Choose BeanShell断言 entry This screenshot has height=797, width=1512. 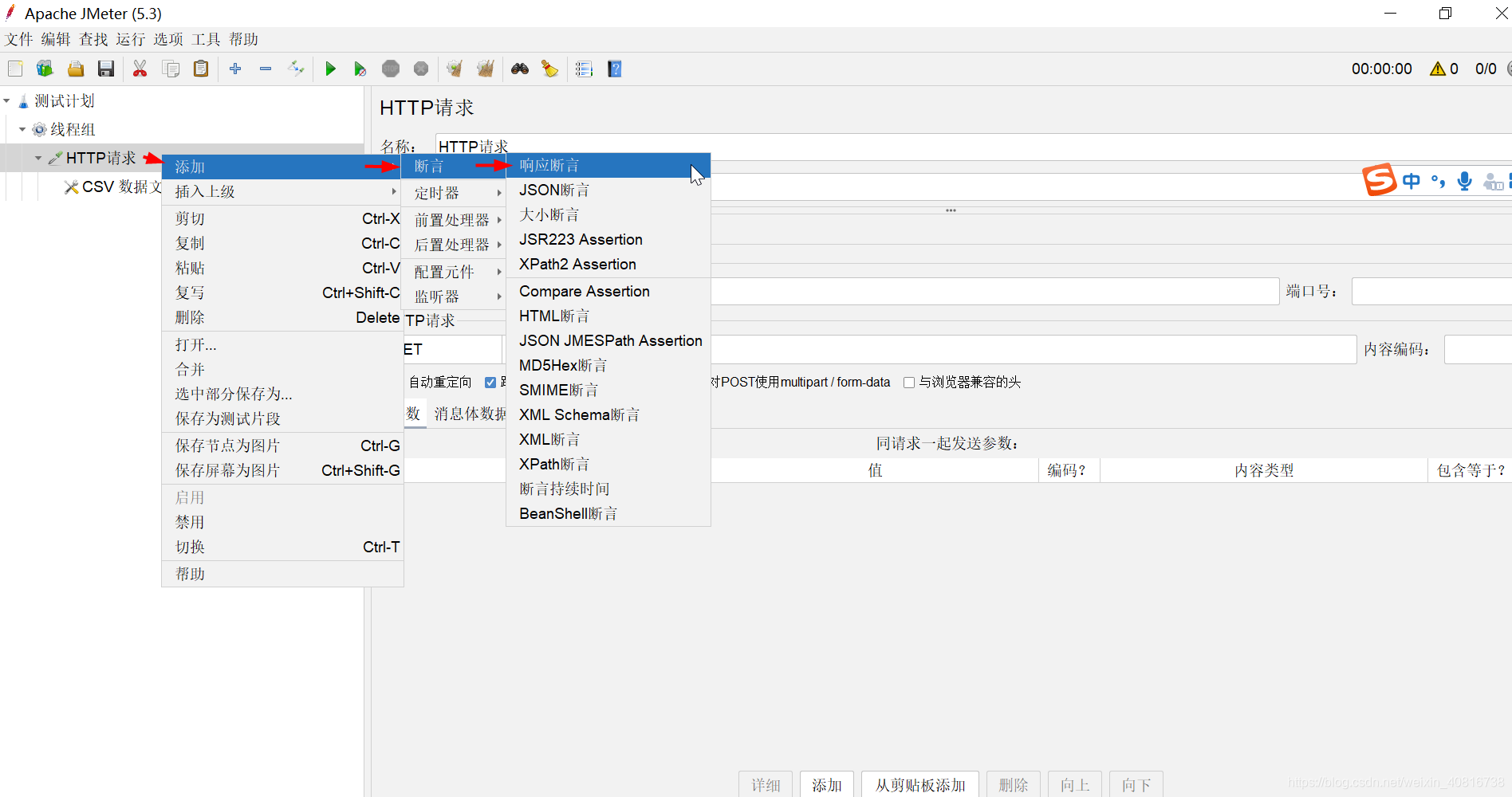pyautogui.click(x=608, y=513)
